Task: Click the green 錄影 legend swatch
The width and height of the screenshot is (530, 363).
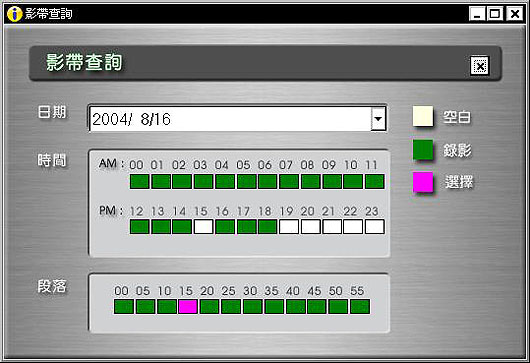Action: pyautogui.click(x=423, y=149)
